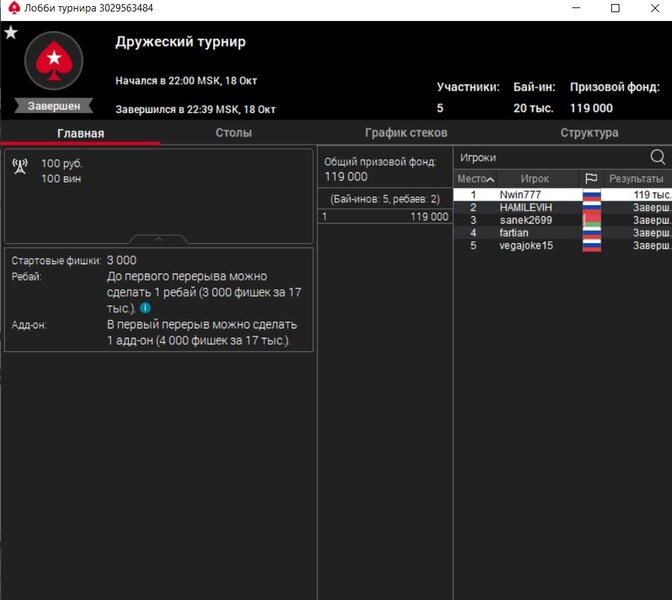Select the Главная tab
Image resolution: width=672 pixels, height=600 pixels.
coord(80,133)
